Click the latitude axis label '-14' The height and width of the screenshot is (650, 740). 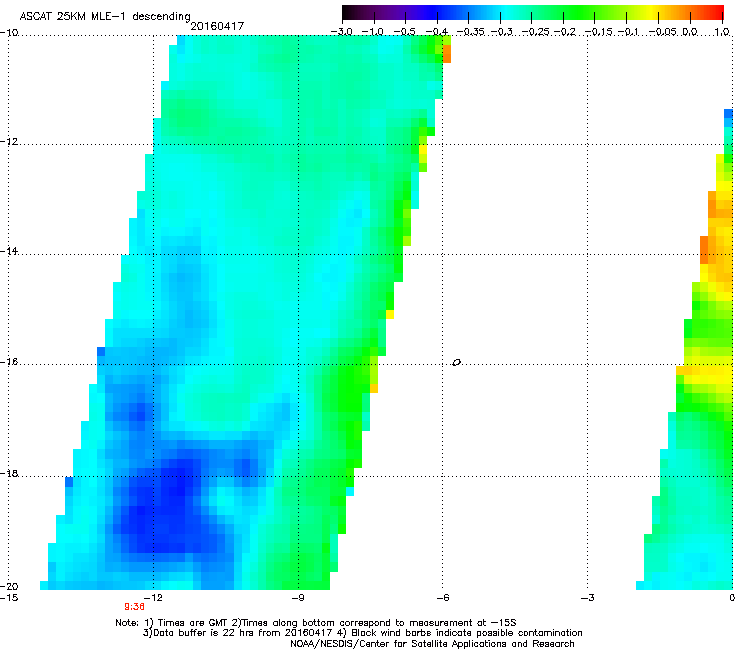point(9,251)
